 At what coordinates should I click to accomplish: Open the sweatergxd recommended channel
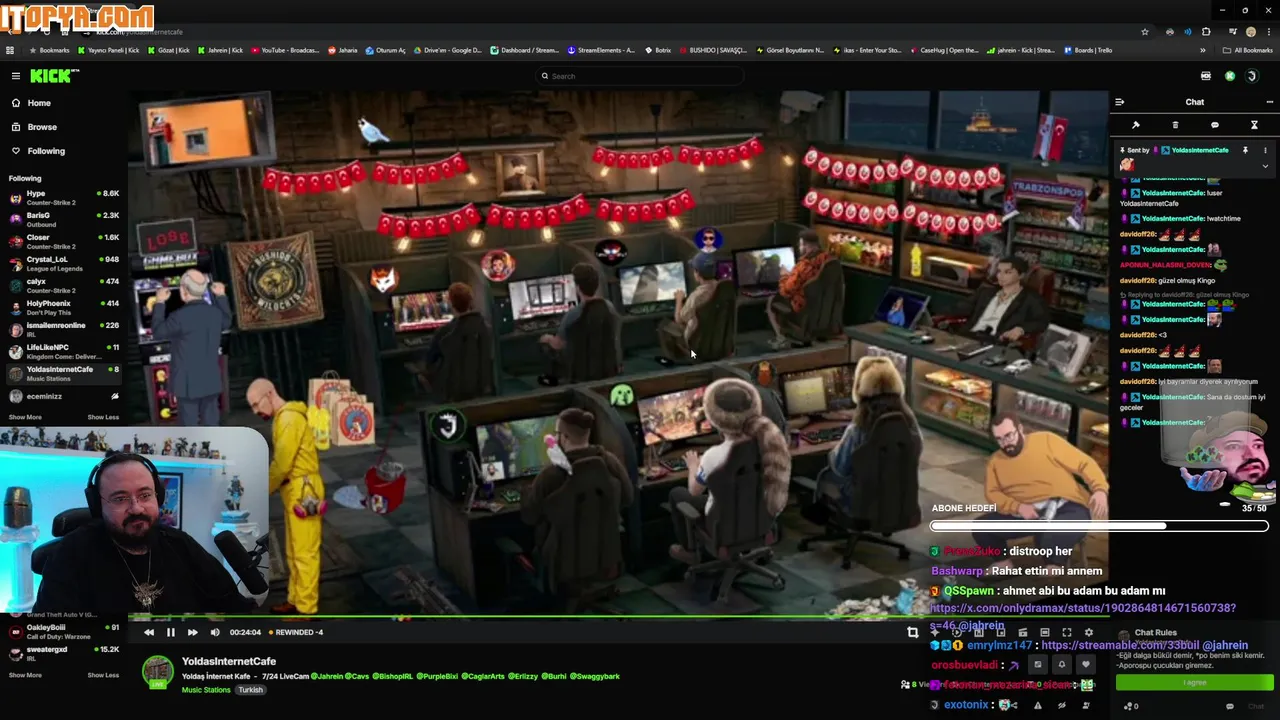pyautogui.click(x=64, y=653)
